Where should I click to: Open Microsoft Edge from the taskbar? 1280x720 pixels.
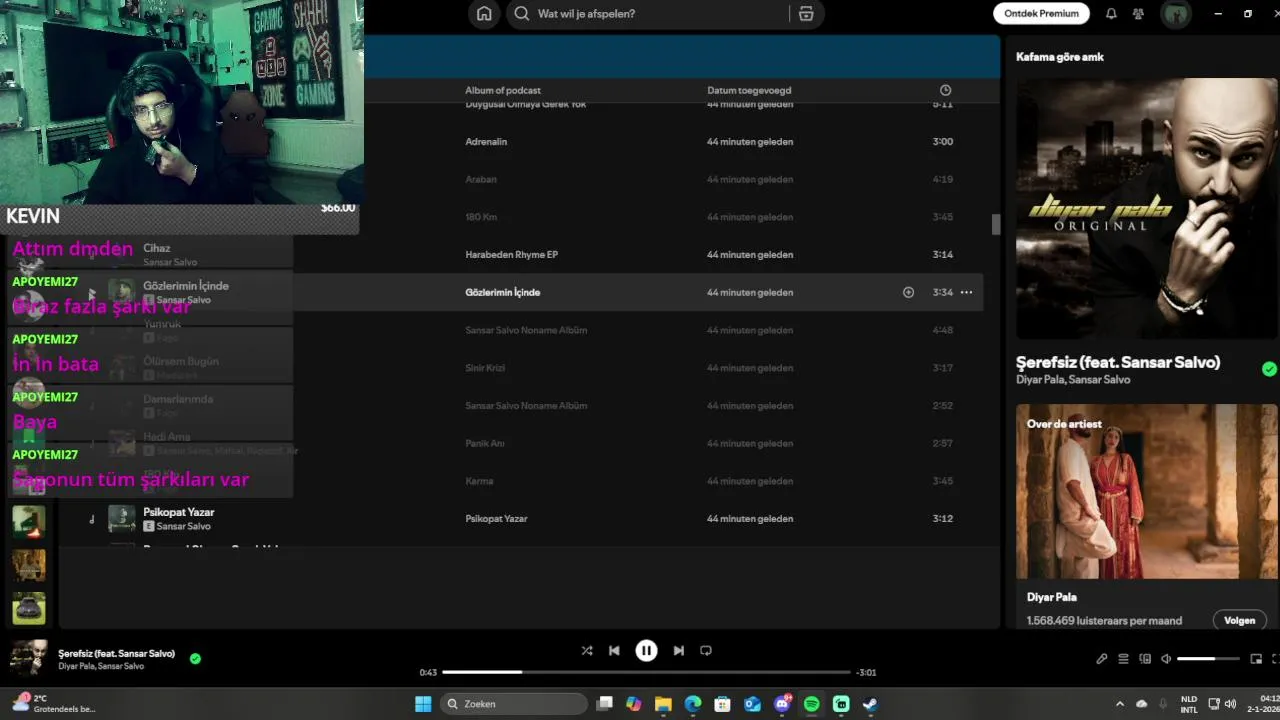point(693,704)
